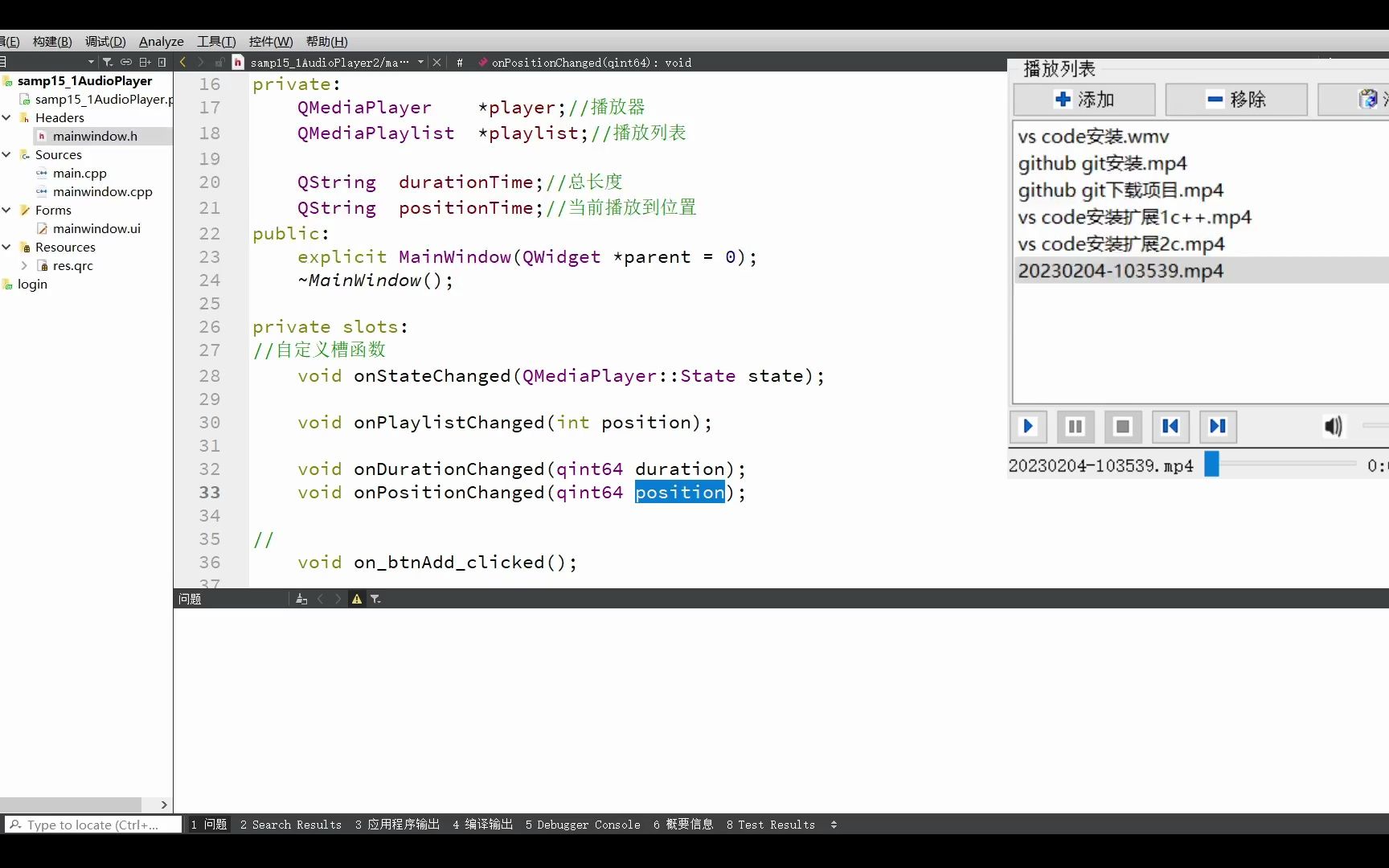Close the current editor document
The height and width of the screenshot is (868, 1389).
(x=437, y=62)
